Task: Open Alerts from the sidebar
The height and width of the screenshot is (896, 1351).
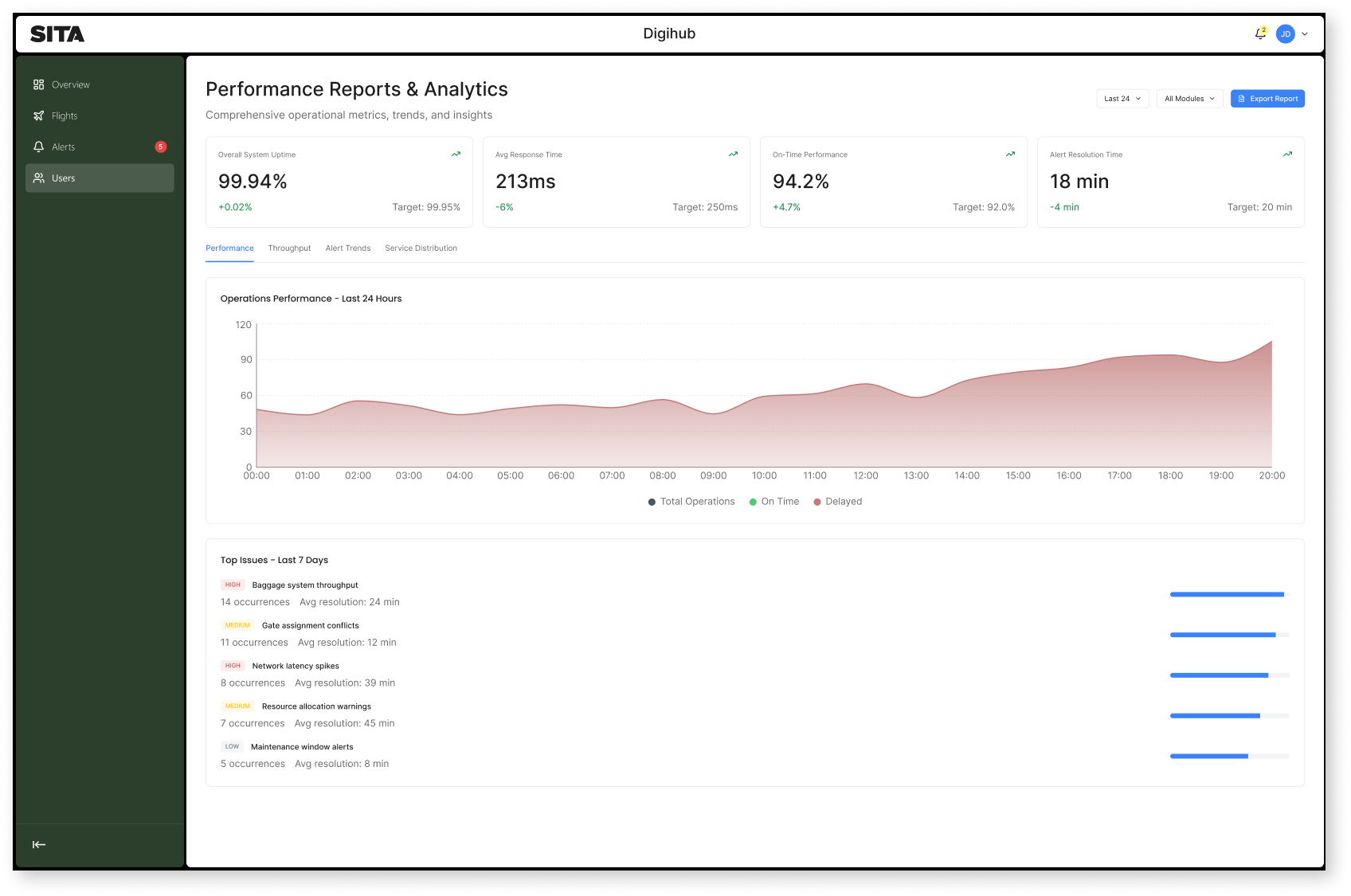Action: 64,147
